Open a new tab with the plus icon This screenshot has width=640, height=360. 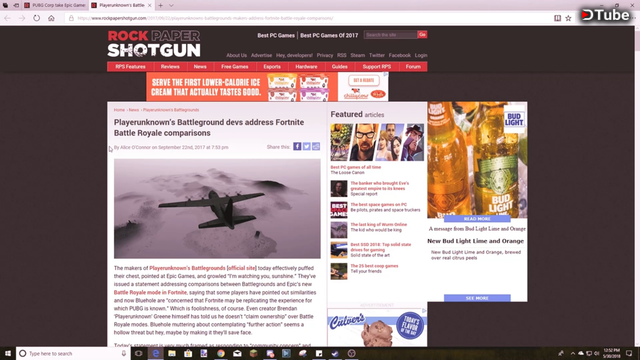click(160, 5)
